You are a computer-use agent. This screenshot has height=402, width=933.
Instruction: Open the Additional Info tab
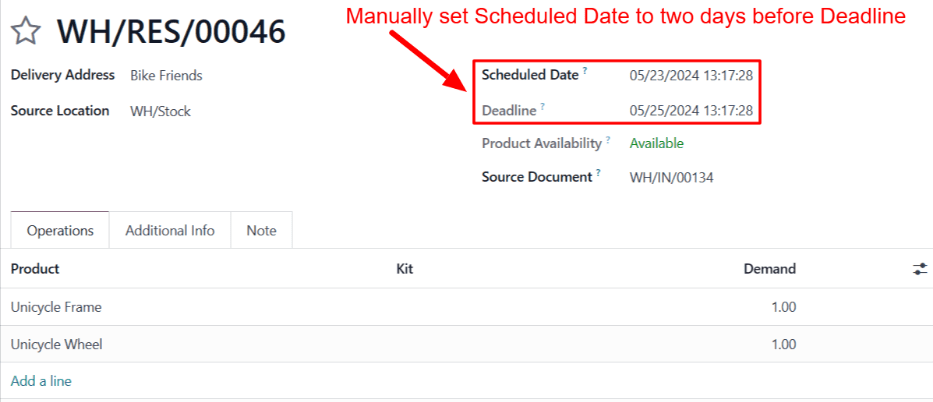[x=170, y=230]
